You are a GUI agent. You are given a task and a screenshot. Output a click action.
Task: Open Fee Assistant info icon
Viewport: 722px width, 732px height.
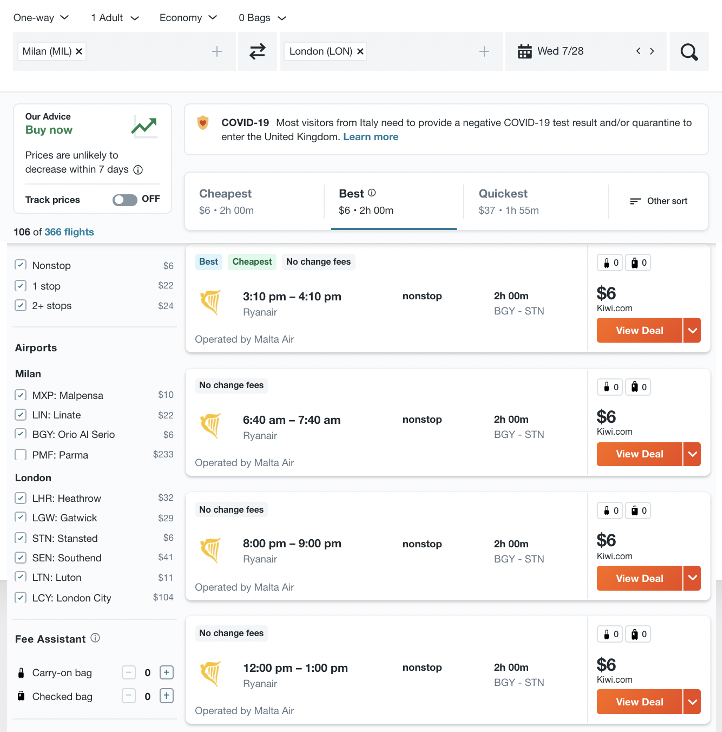95,638
